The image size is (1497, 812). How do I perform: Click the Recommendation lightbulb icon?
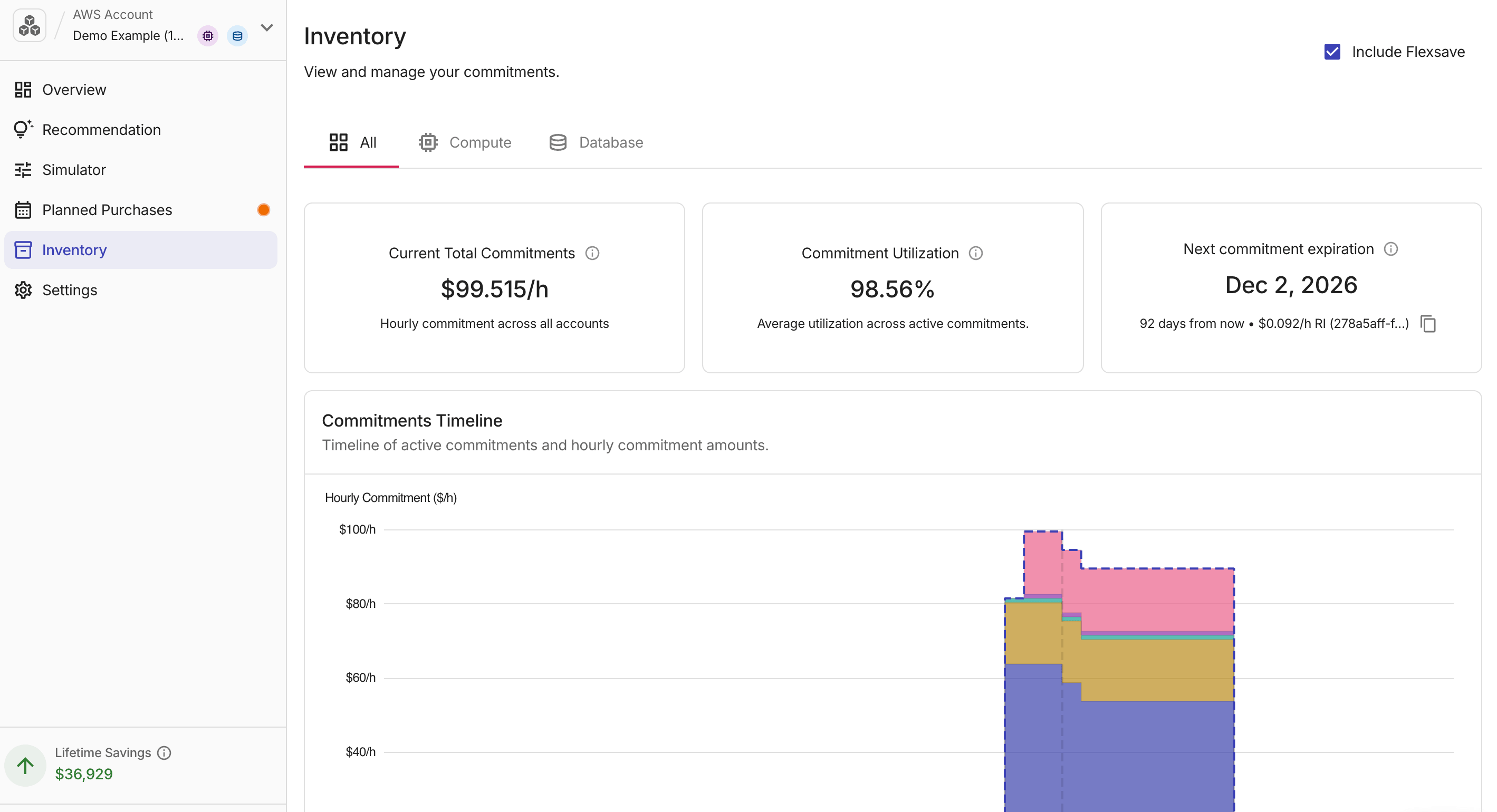(23, 129)
